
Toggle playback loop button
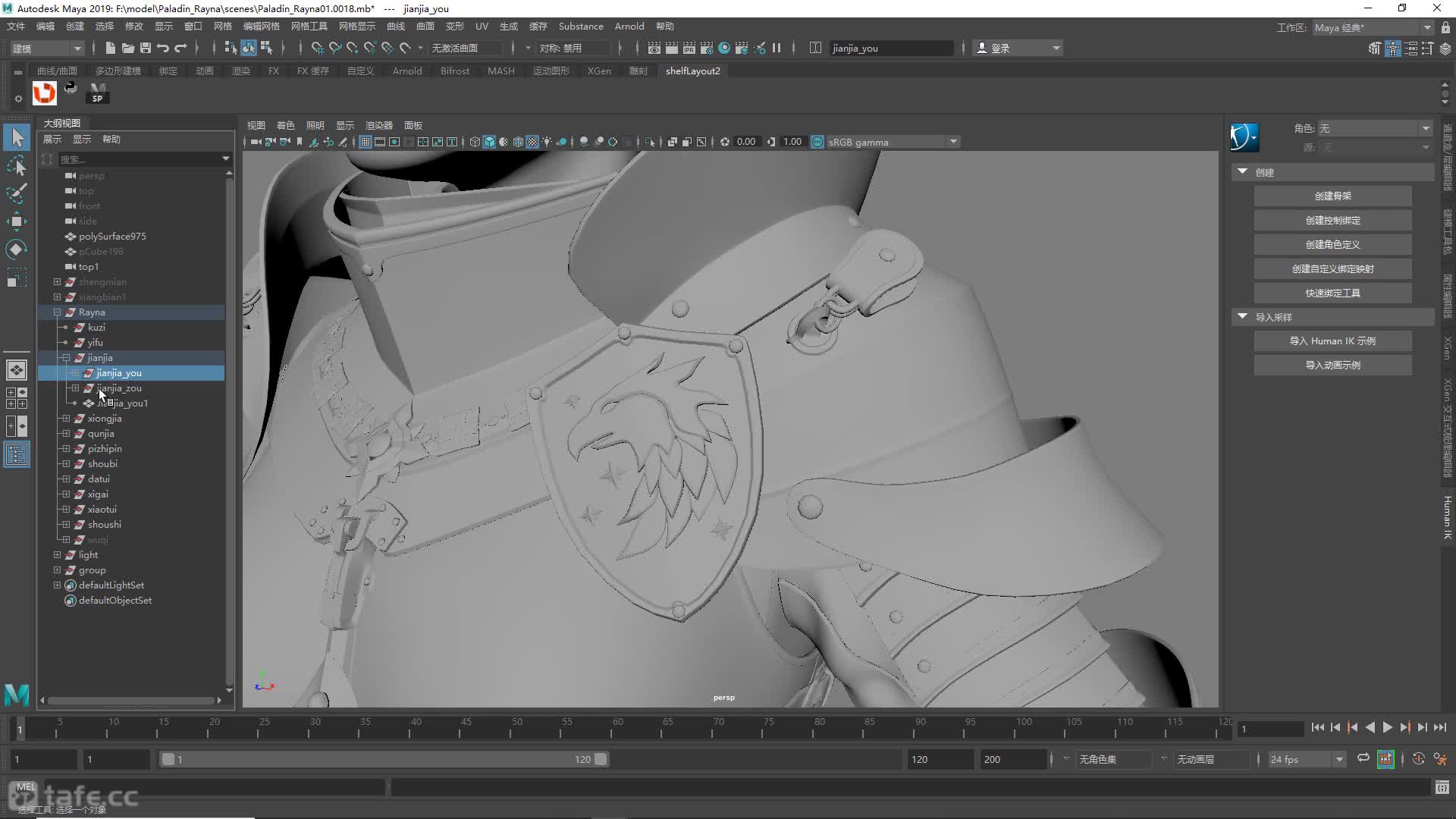pos(1363,758)
